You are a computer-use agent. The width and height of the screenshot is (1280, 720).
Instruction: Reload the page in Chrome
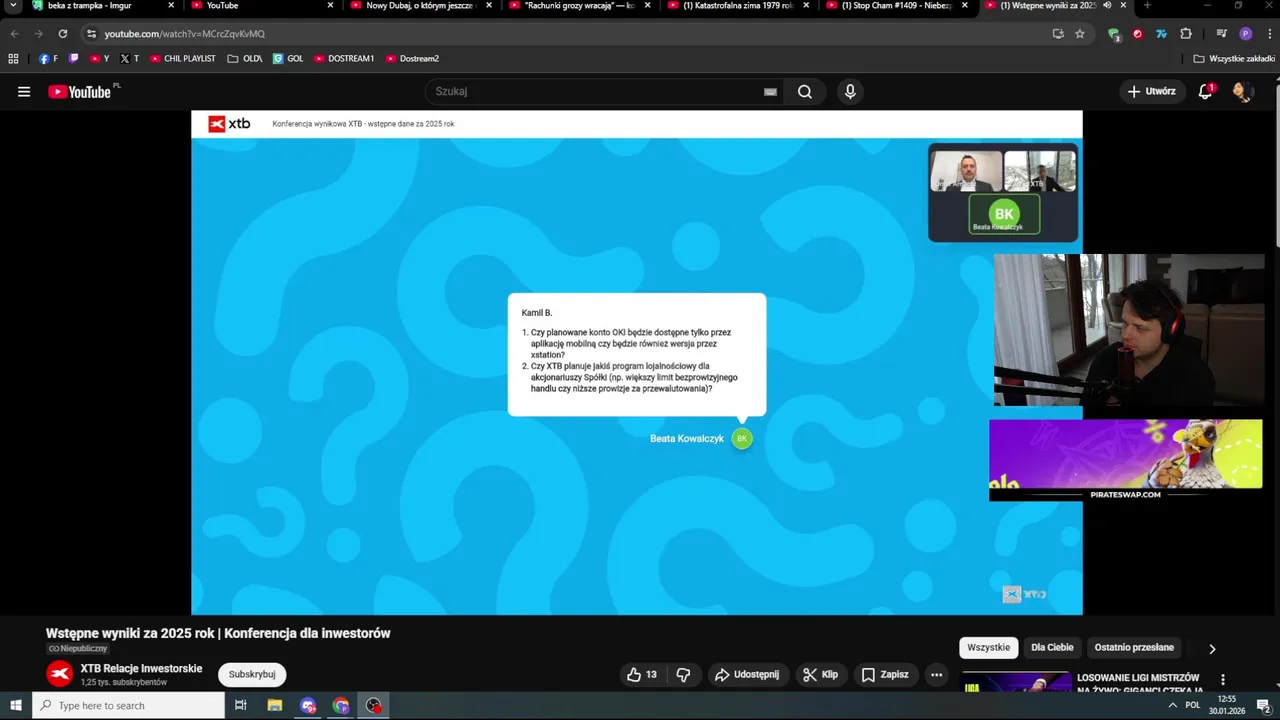(x=62, y=33)
